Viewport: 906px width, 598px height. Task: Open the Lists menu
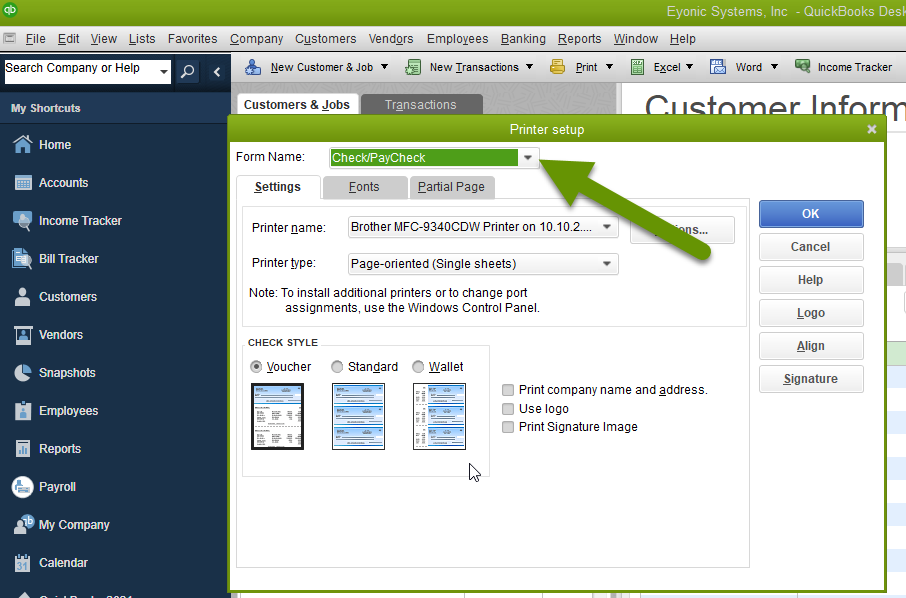click(x=142, y=39)
